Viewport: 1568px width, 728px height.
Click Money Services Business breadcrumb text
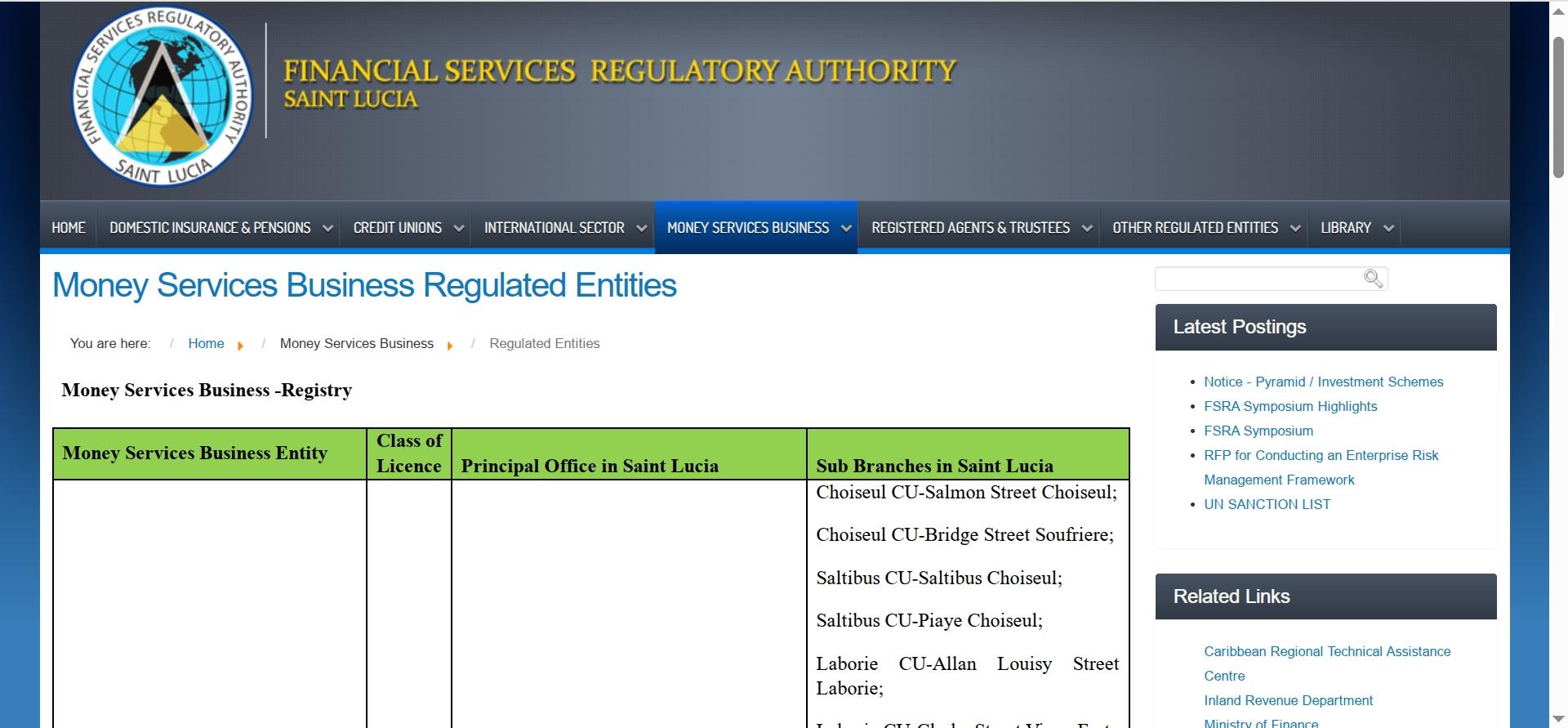357,344
